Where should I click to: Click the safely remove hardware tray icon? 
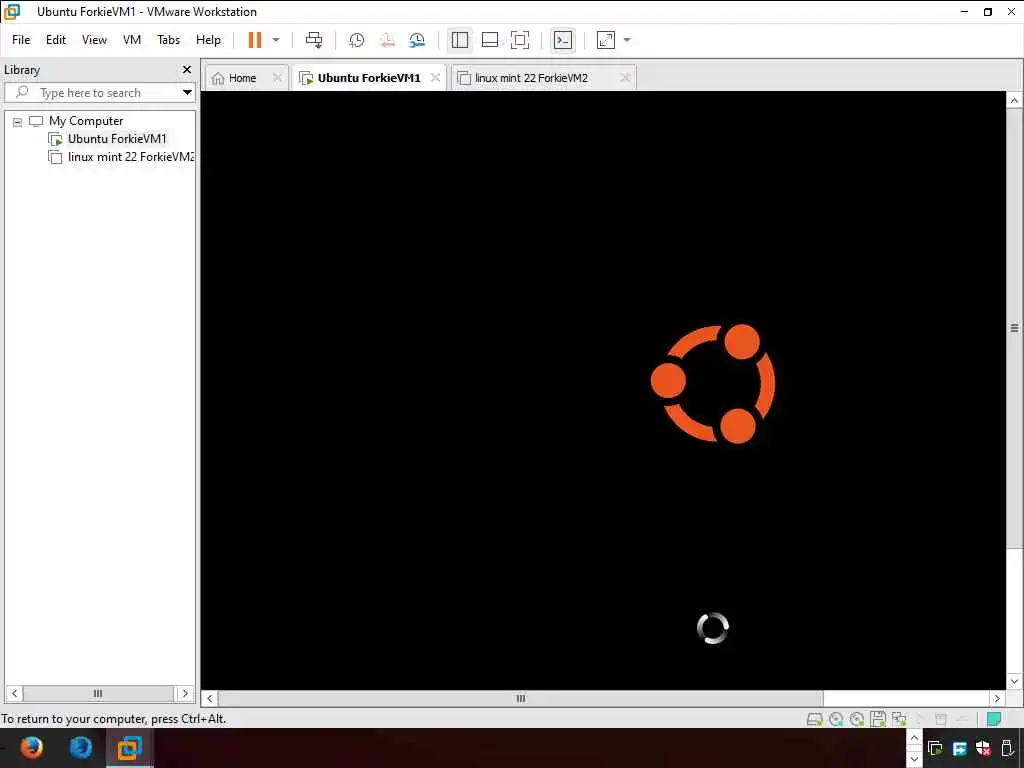(x=1008, y=748)
